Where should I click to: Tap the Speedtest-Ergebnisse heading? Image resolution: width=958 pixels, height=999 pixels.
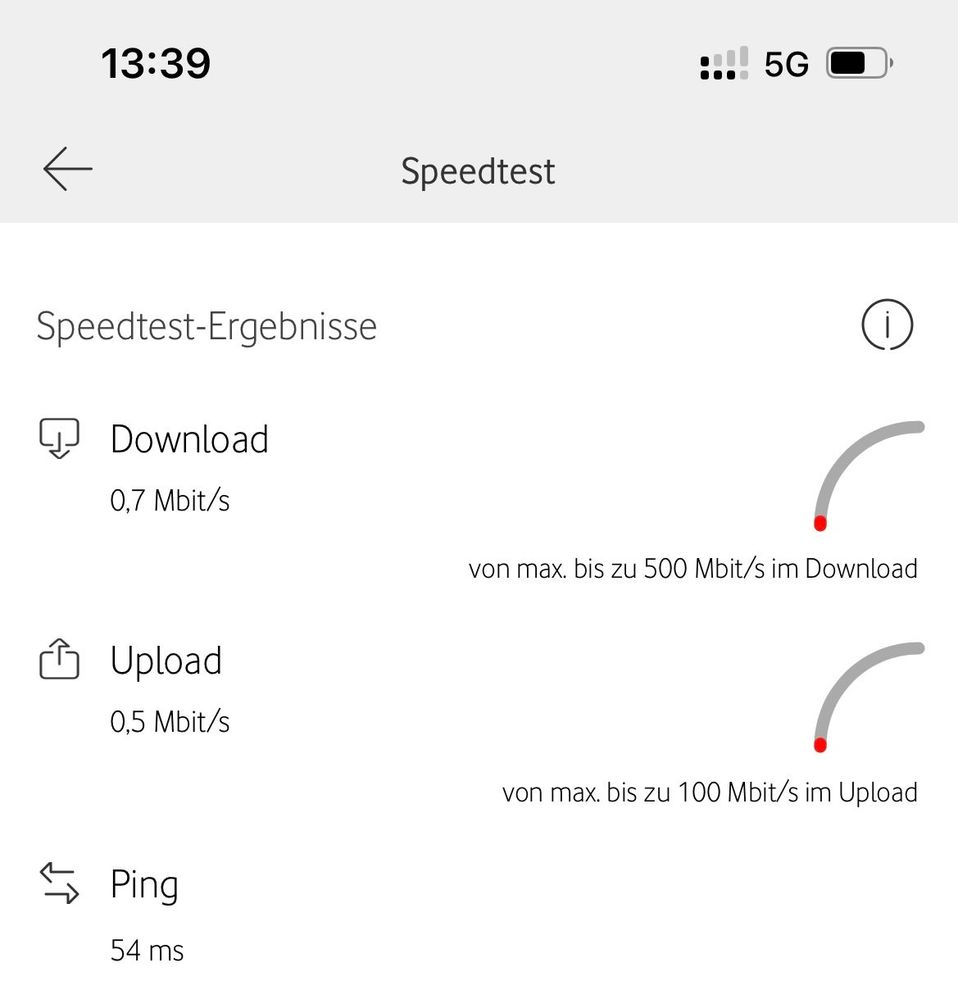coord(207,327)
